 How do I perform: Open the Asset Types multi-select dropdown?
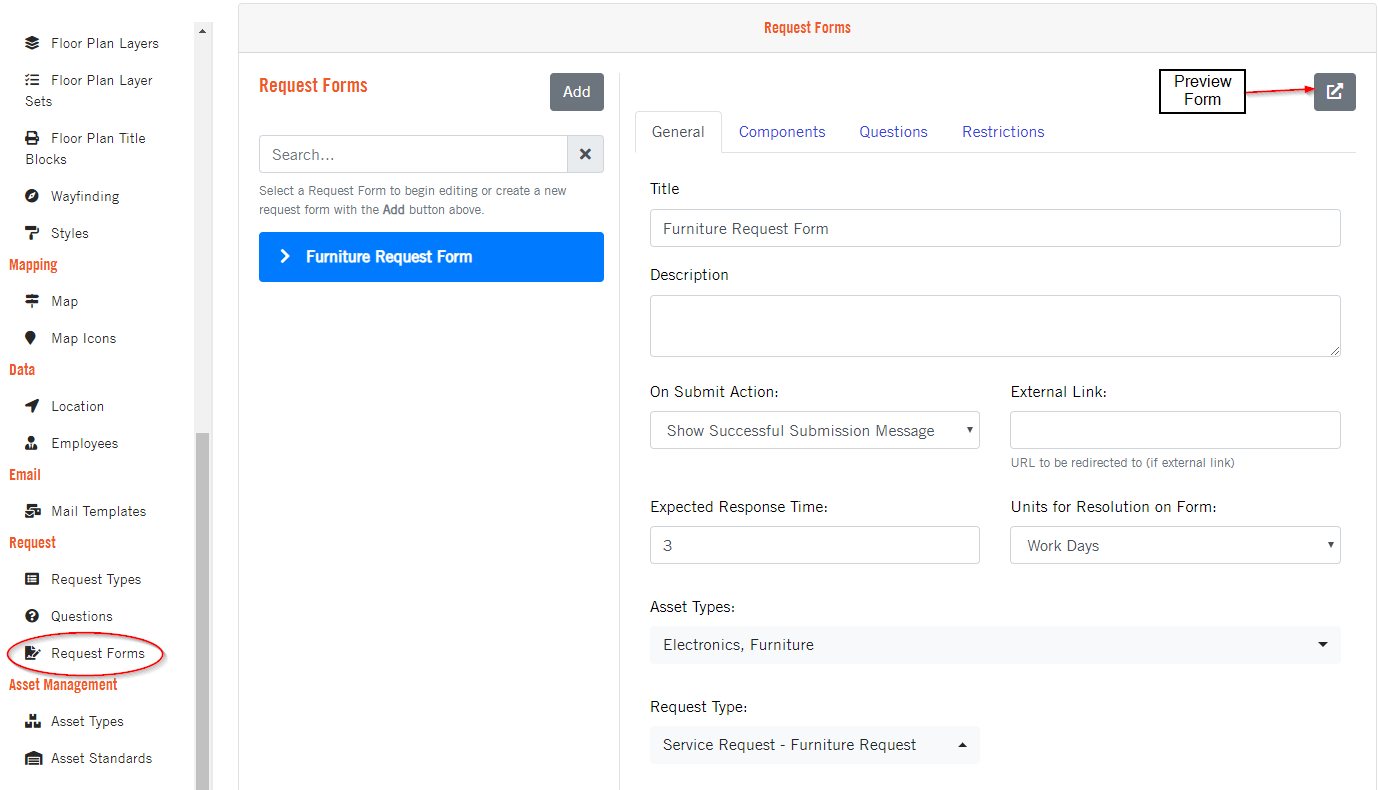[x=995, y=645]
